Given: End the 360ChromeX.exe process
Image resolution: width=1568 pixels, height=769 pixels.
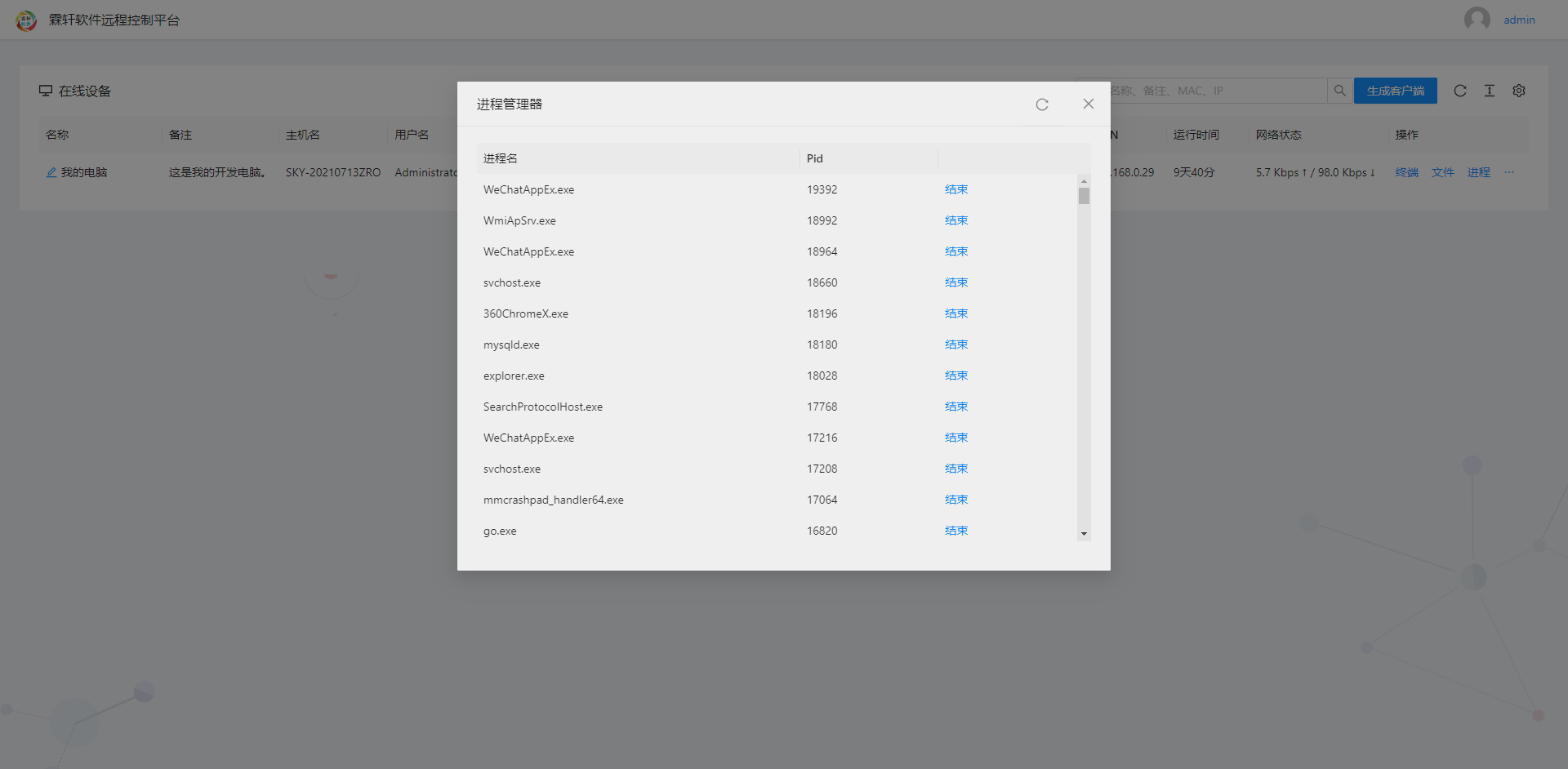Looking at the screenshot, I should click(x=956, y=313).
